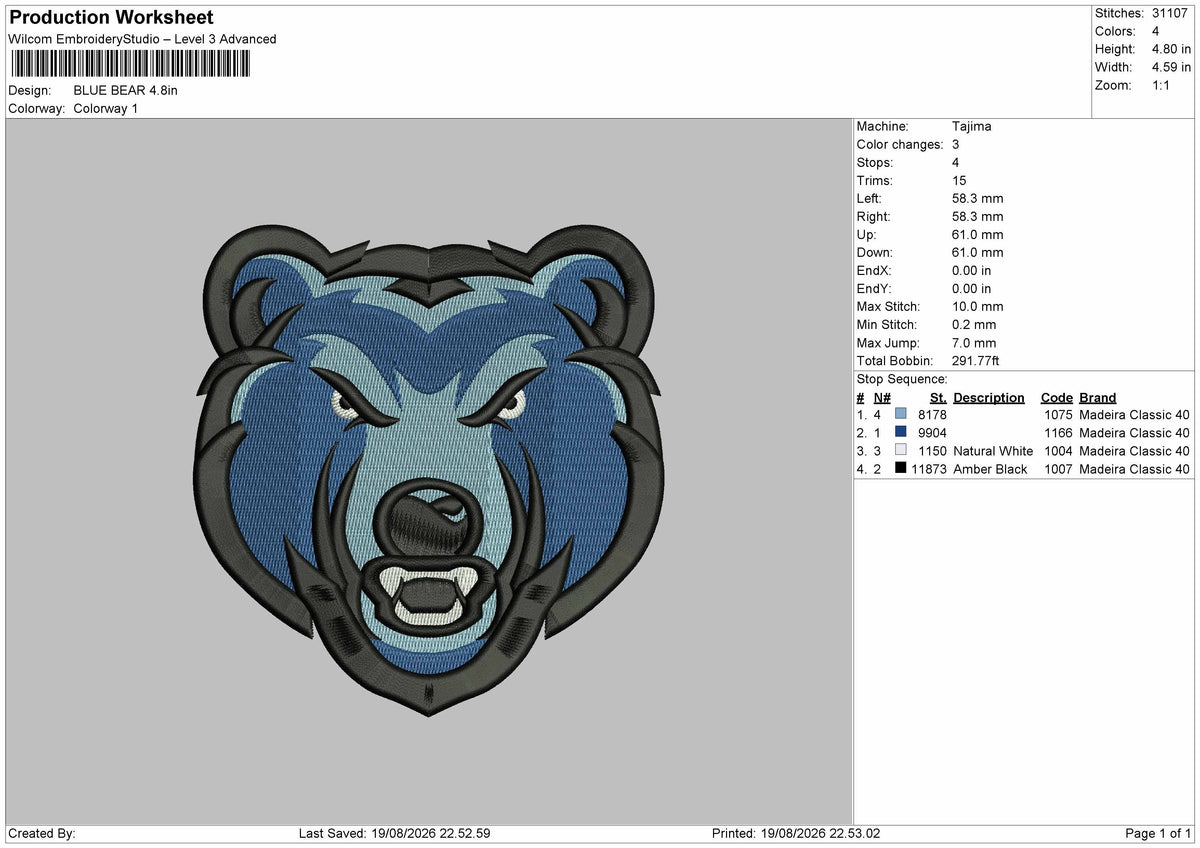Click the dark blue thread swatch for stop 2
Viewport: 1200px width, 848px height.
click(x=901, y=432)
